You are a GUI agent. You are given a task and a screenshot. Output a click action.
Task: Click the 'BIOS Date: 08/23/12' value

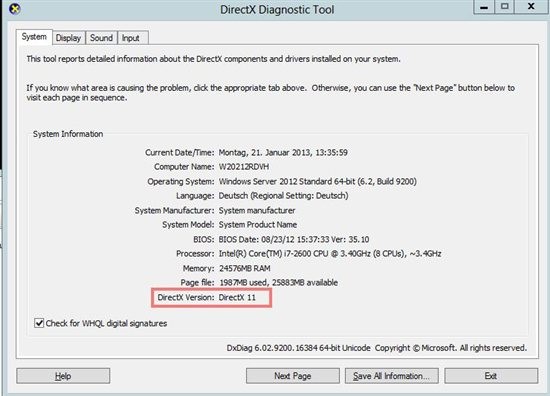pos(294,239)
